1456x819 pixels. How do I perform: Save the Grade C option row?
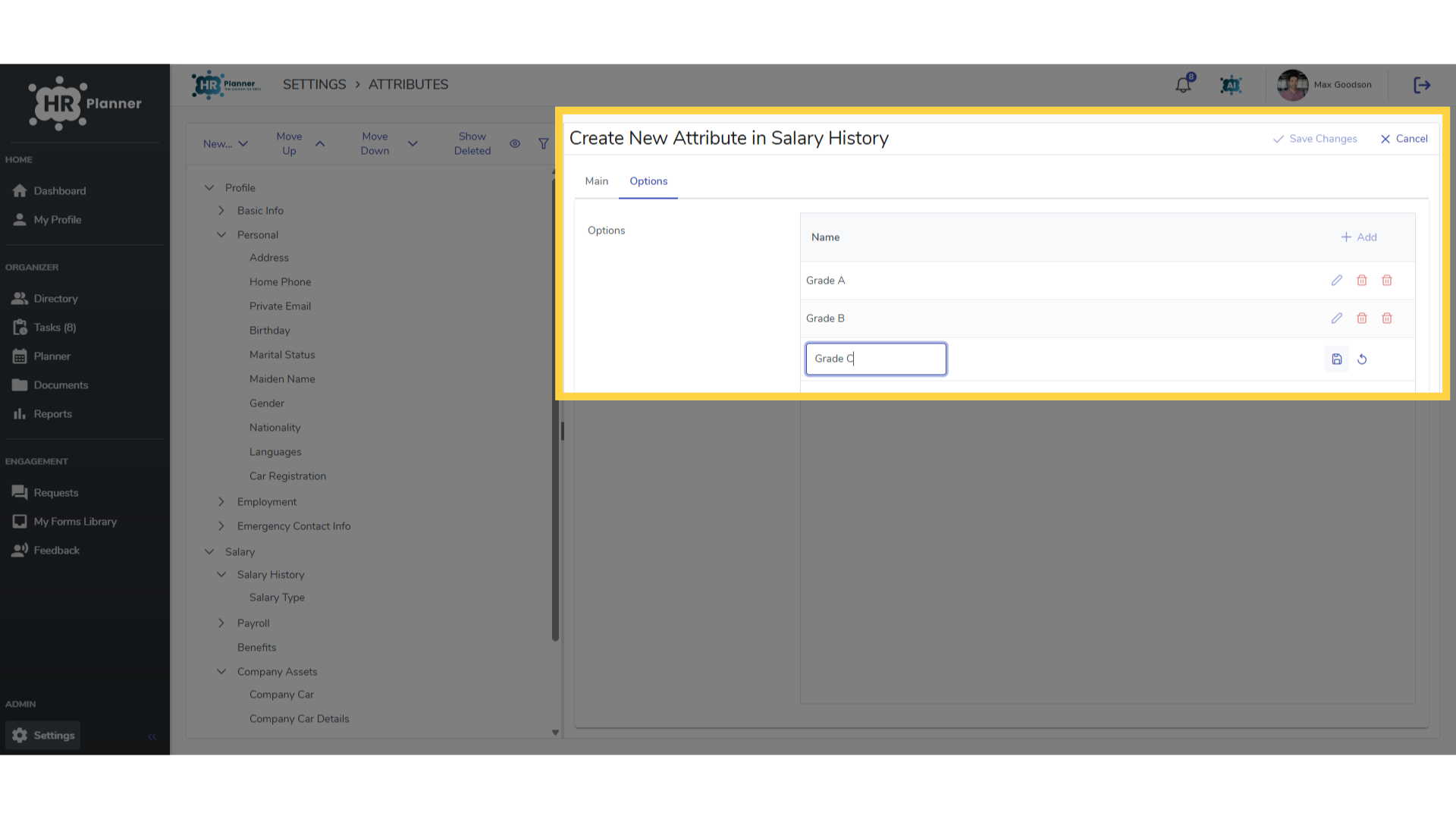(1337, 359)
